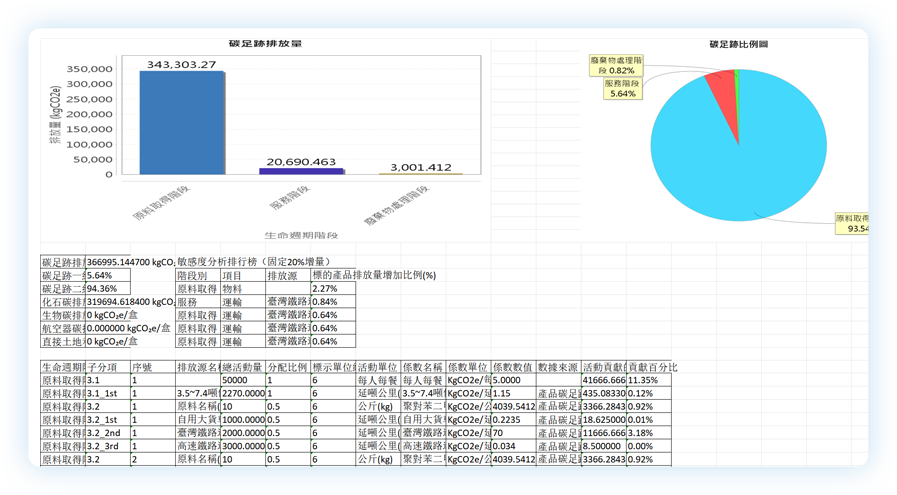
Task: Select the 0.00% contribution cell
Action: coord(649,446)
